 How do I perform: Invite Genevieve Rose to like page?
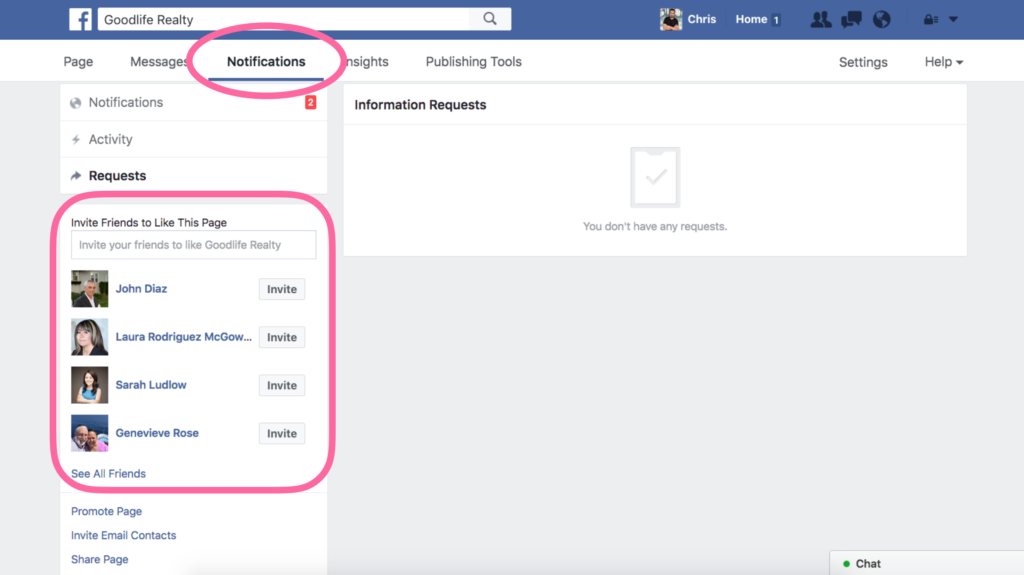tap(281, 433)
